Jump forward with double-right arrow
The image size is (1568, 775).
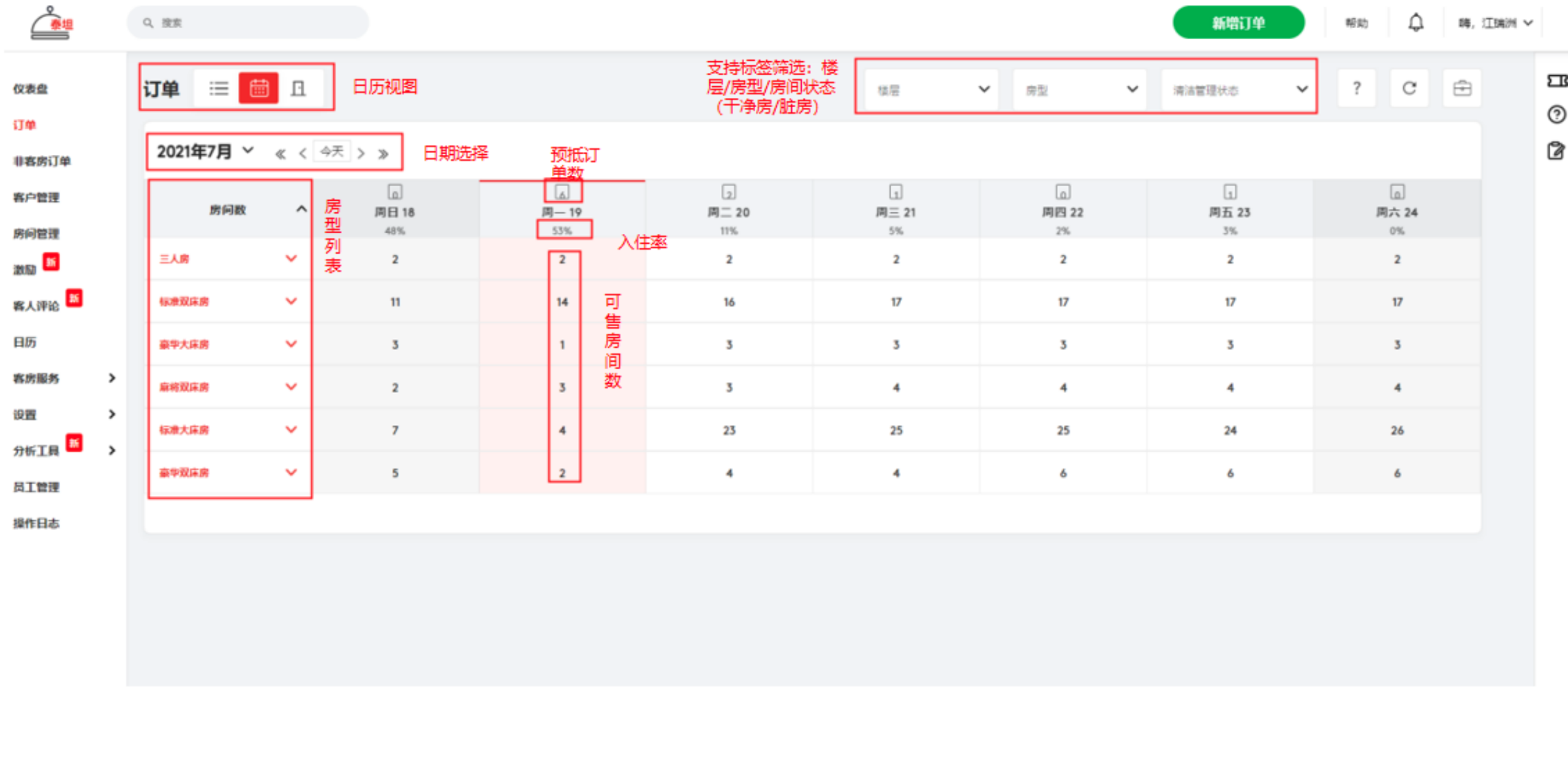tap(383, 154)
